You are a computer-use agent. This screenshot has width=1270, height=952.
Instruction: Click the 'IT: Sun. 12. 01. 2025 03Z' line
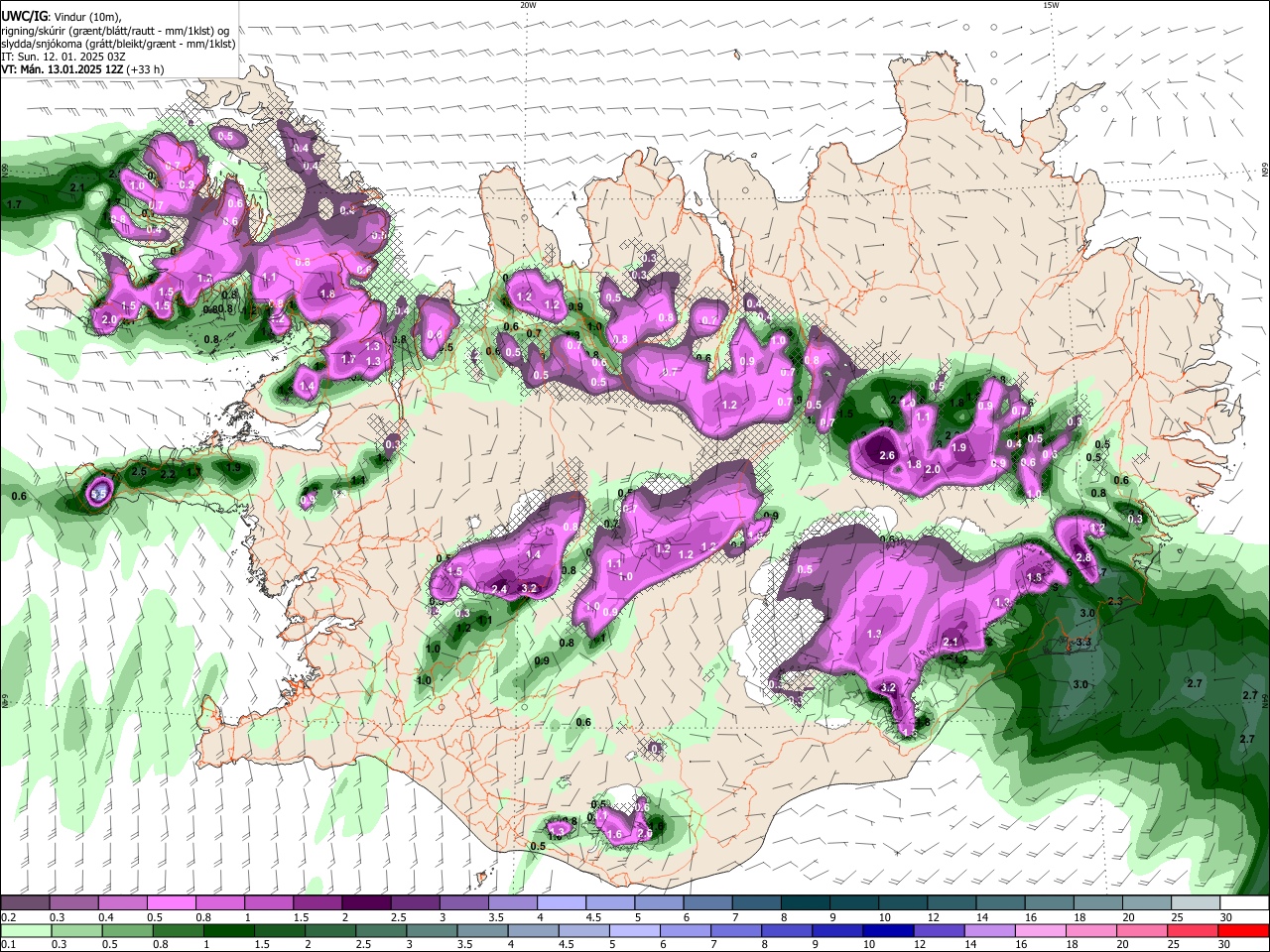[x=63, y=57]
